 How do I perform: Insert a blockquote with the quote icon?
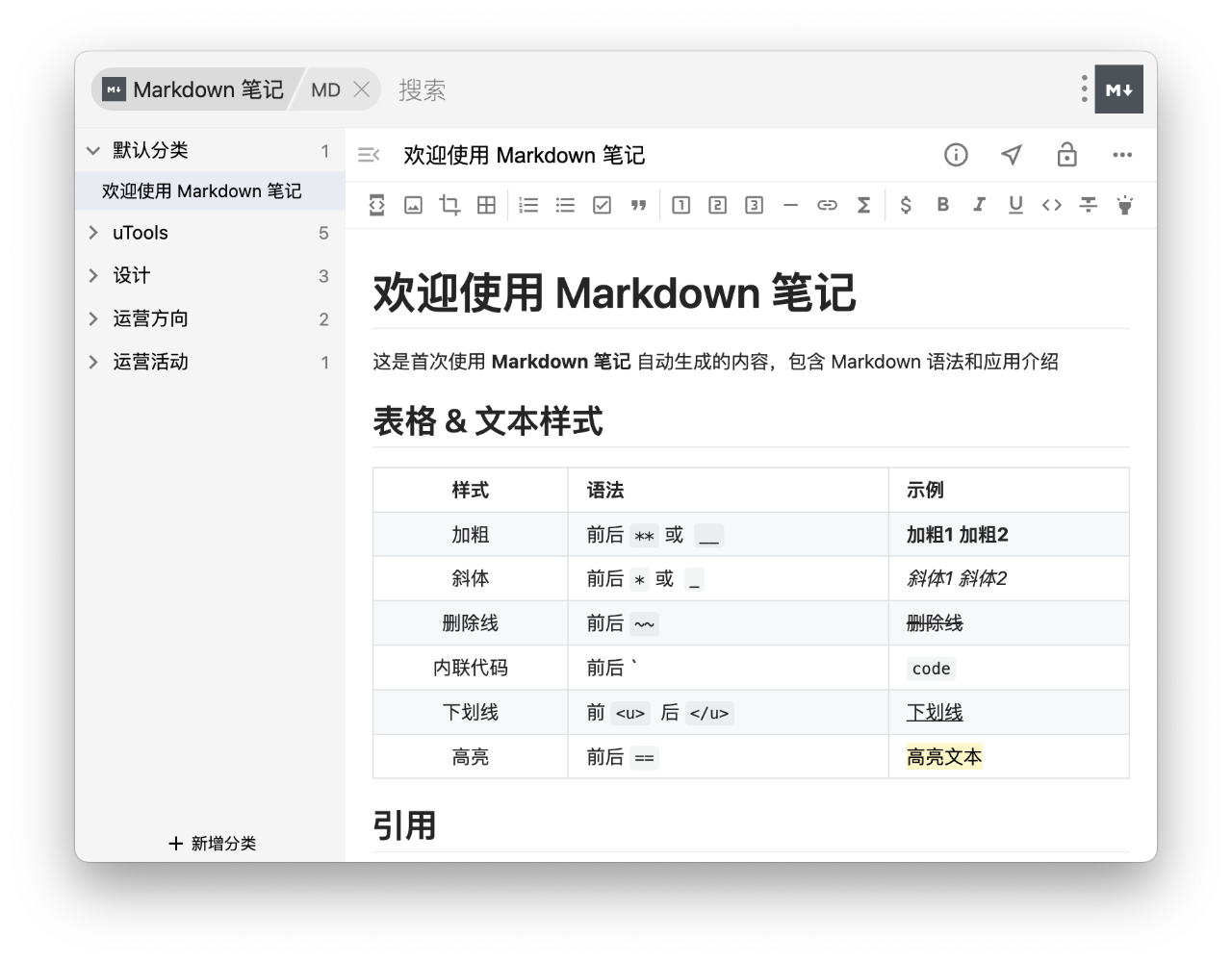coord(638,205)
